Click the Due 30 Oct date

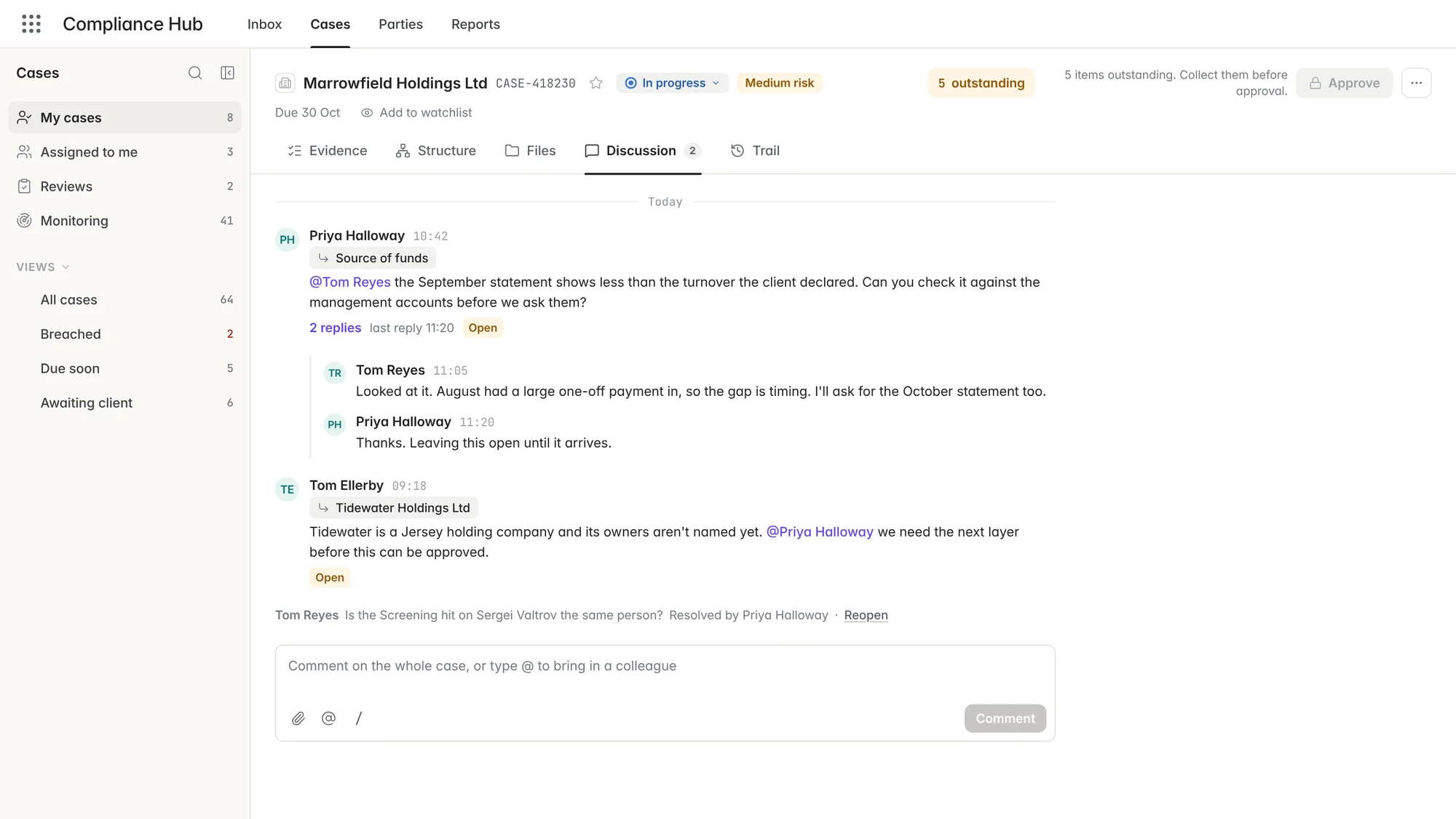coord(307,113)
